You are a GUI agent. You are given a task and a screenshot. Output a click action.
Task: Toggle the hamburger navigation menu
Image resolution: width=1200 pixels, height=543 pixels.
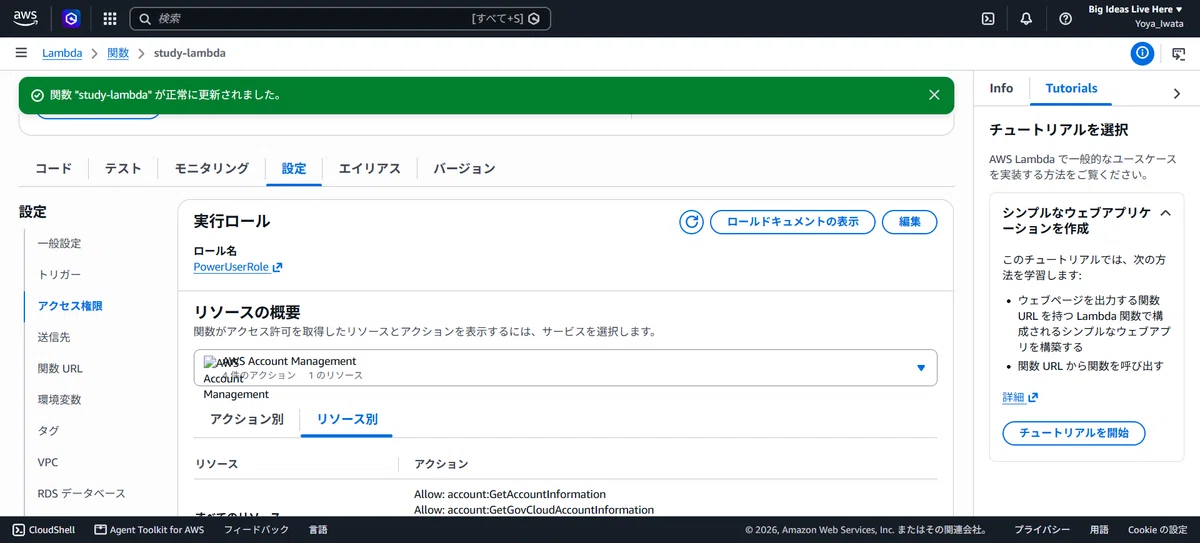tap(21, 53)
